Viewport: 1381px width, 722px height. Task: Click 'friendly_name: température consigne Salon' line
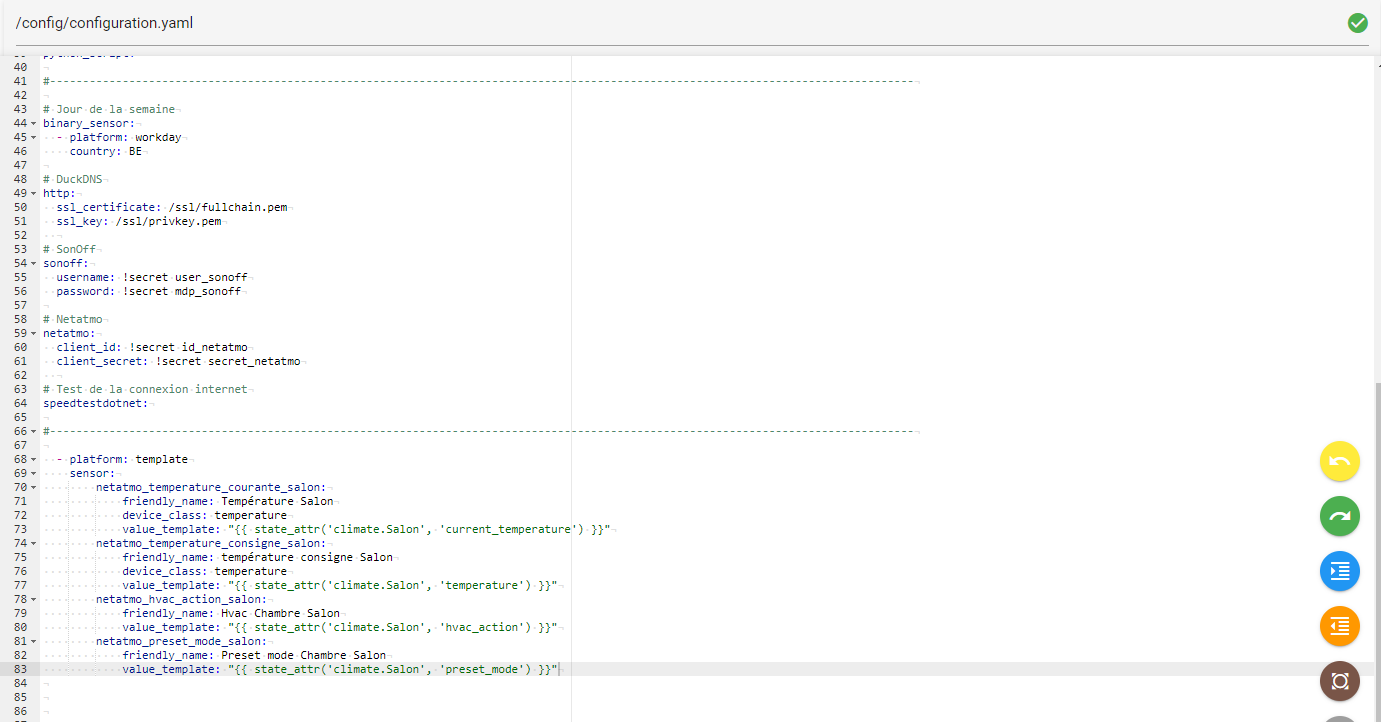(258, 557)
